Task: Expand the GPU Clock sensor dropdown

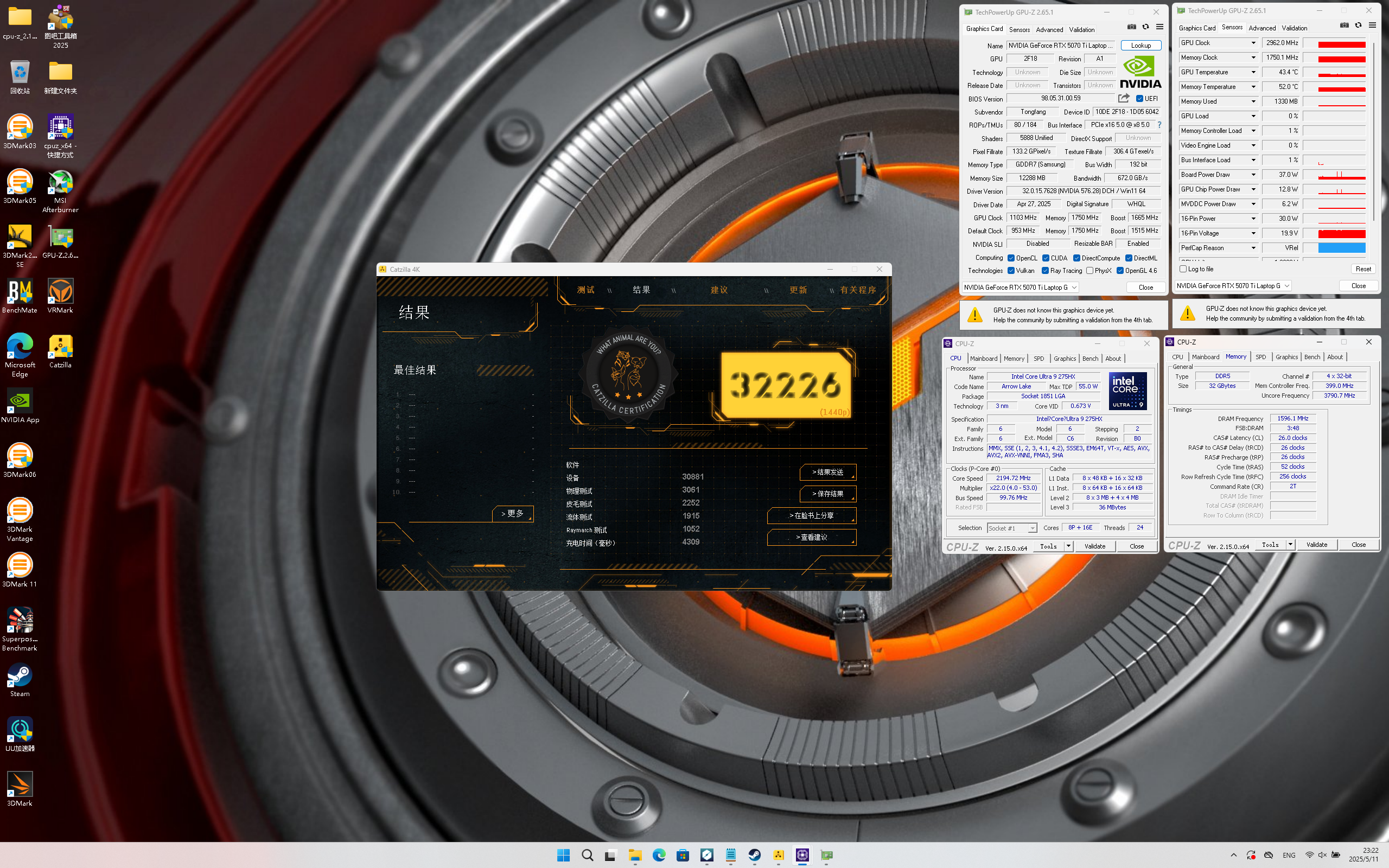Action: point(1253,43)
